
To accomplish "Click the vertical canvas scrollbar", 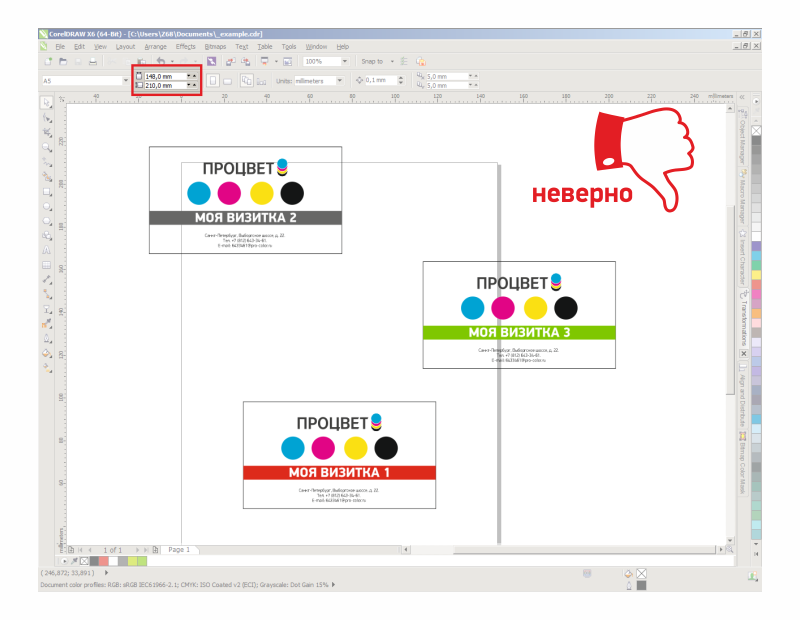I will pos(730,300).
